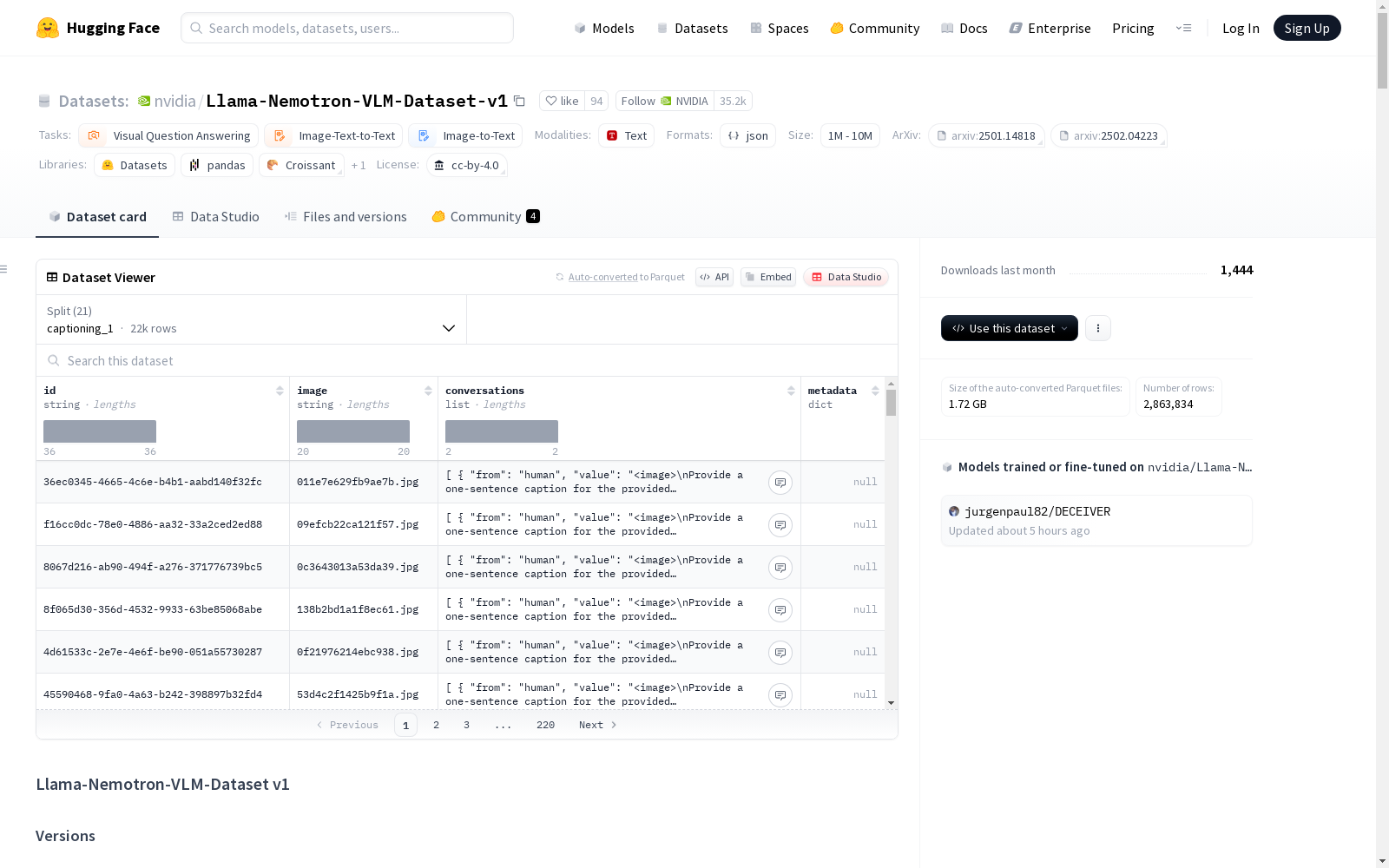Open the Size 1M - 10M tag
This screenshot has width=1389, height=868.
pos(850,135)
